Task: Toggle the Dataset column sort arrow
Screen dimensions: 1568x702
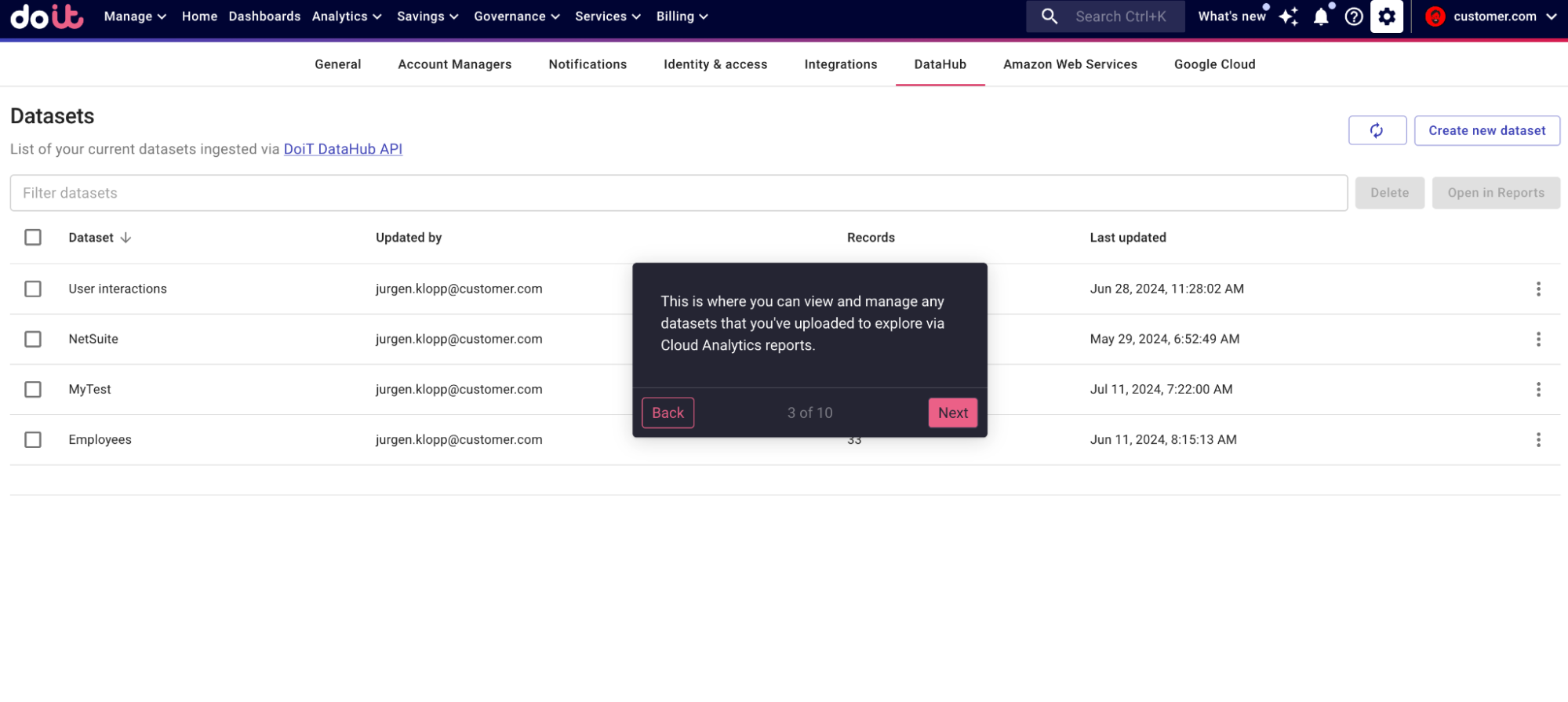Action: pyautogui.click(x=126, y=238)
